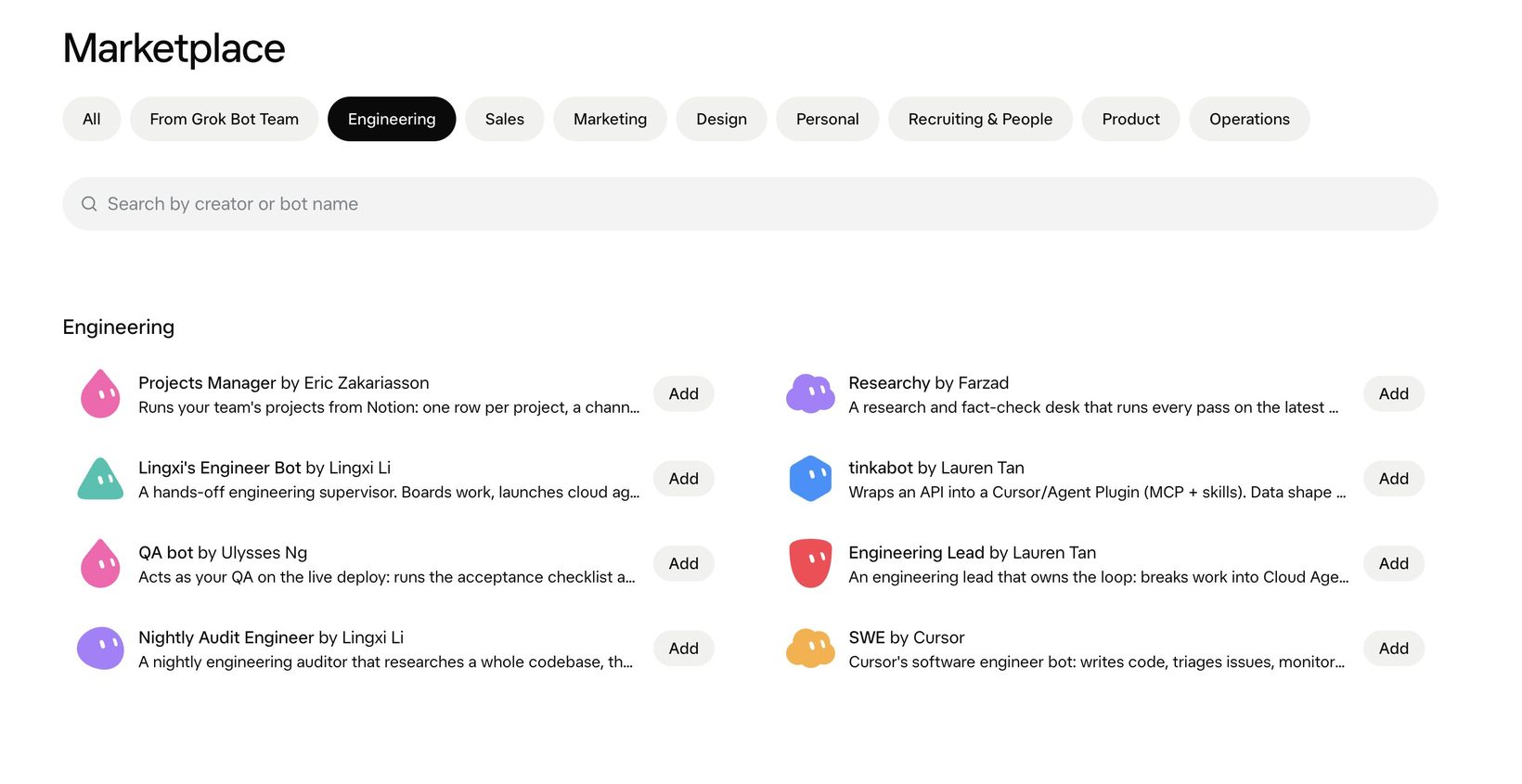This screenshot has width=1522, height=784.
Task: Click the pink Projects Manager bot avatar
Action: point(100,393)
